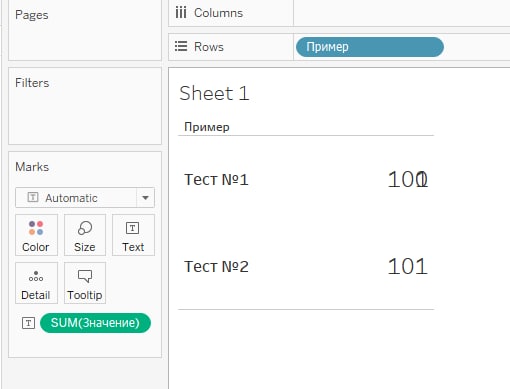Screen dimensions: 510x389
Task: Select the SUM(Значение) pill in Marks
Action: click(x=95, y=323)
